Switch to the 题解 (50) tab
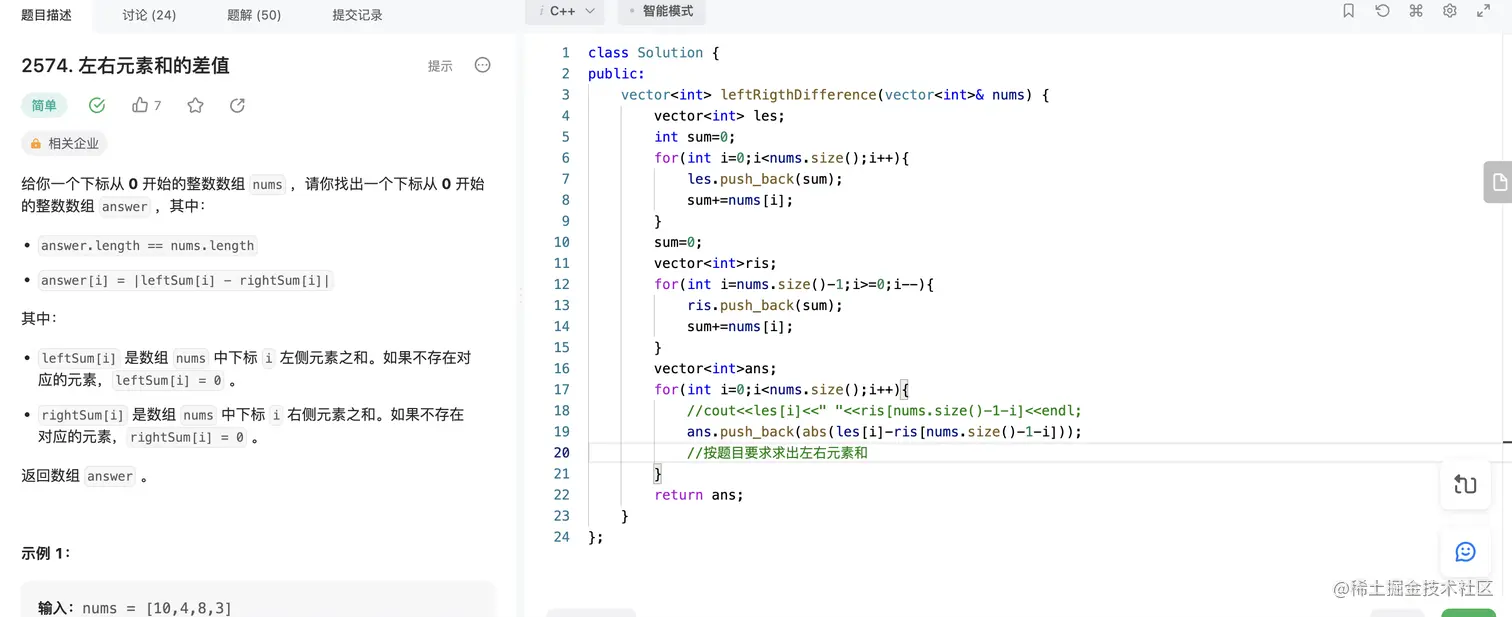The image size is (1512, 617). coord(254,15)
